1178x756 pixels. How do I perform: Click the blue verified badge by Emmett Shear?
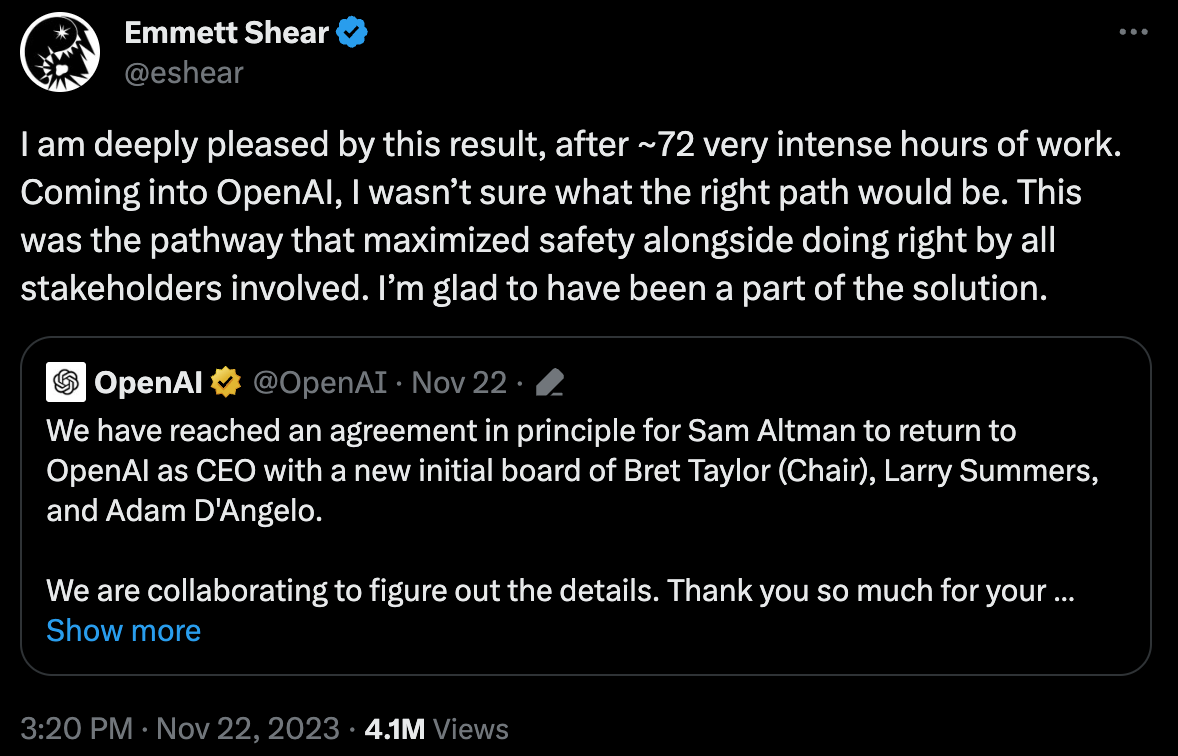(352, 33)
